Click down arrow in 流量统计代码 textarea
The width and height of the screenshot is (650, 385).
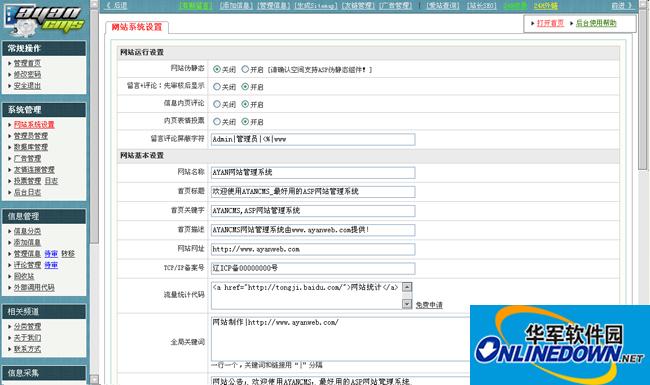pyautogui.click(x=407, y=304)
